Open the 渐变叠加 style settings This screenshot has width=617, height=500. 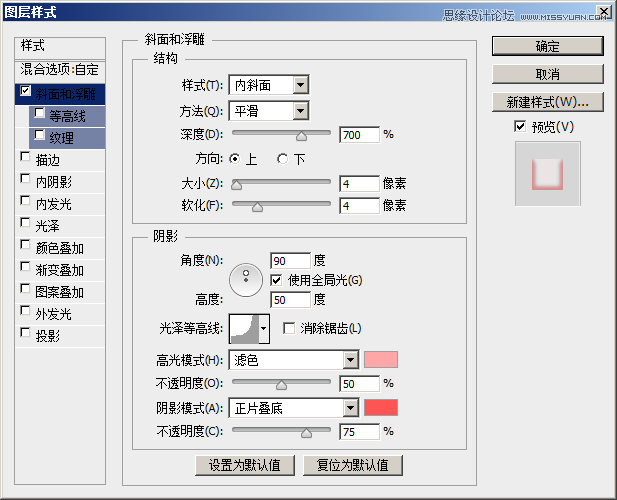coord(60,270)
